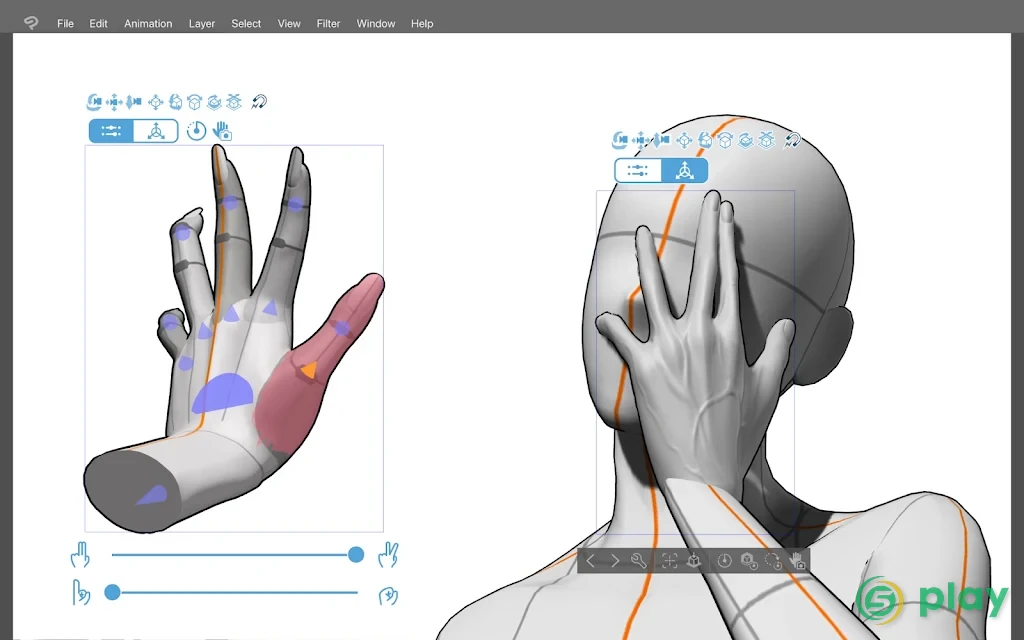Open the View menu

(x=289, y=24)
